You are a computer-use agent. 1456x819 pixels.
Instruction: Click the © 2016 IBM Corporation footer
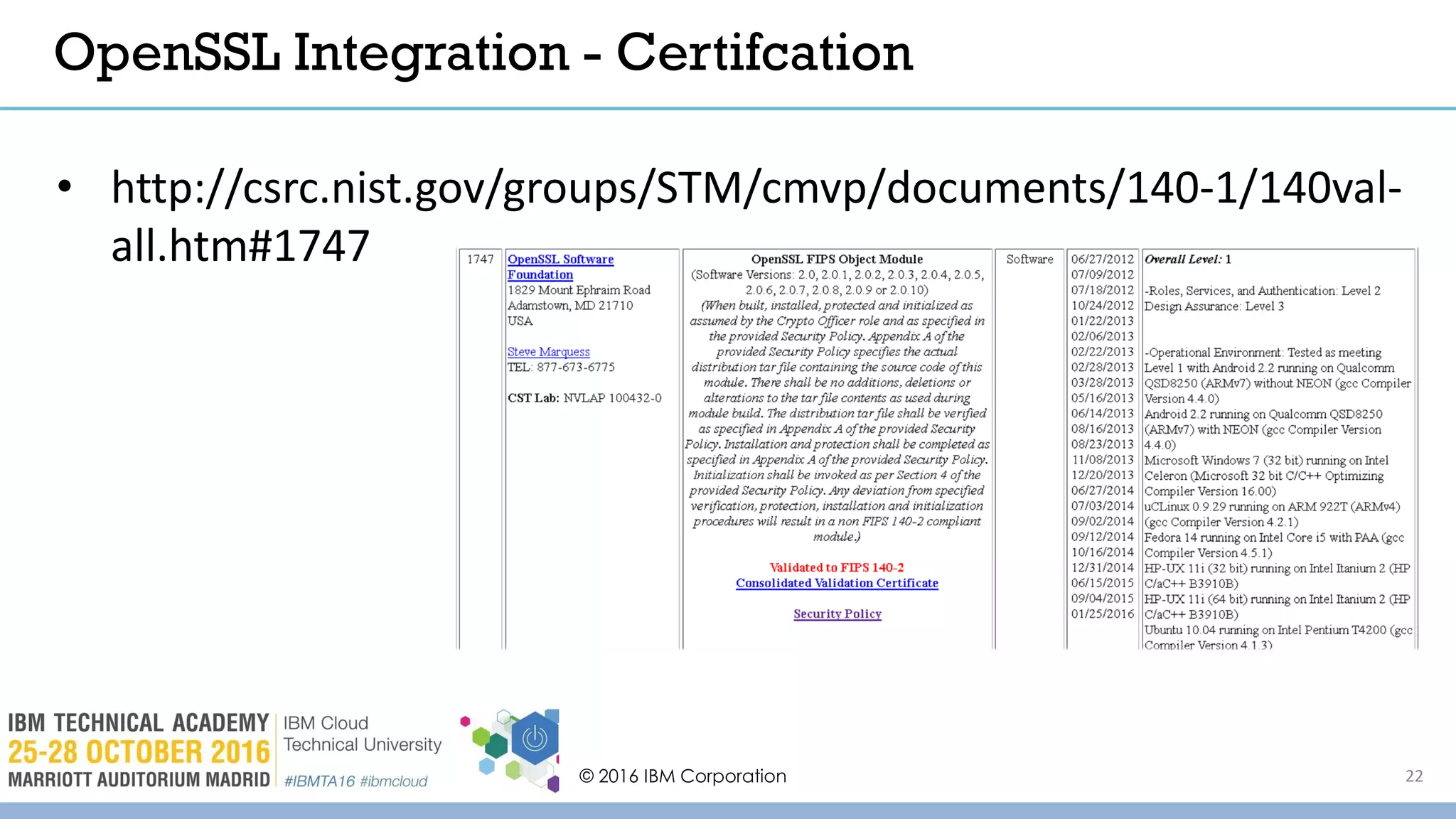pyautogui.click(x=682, y=776)
